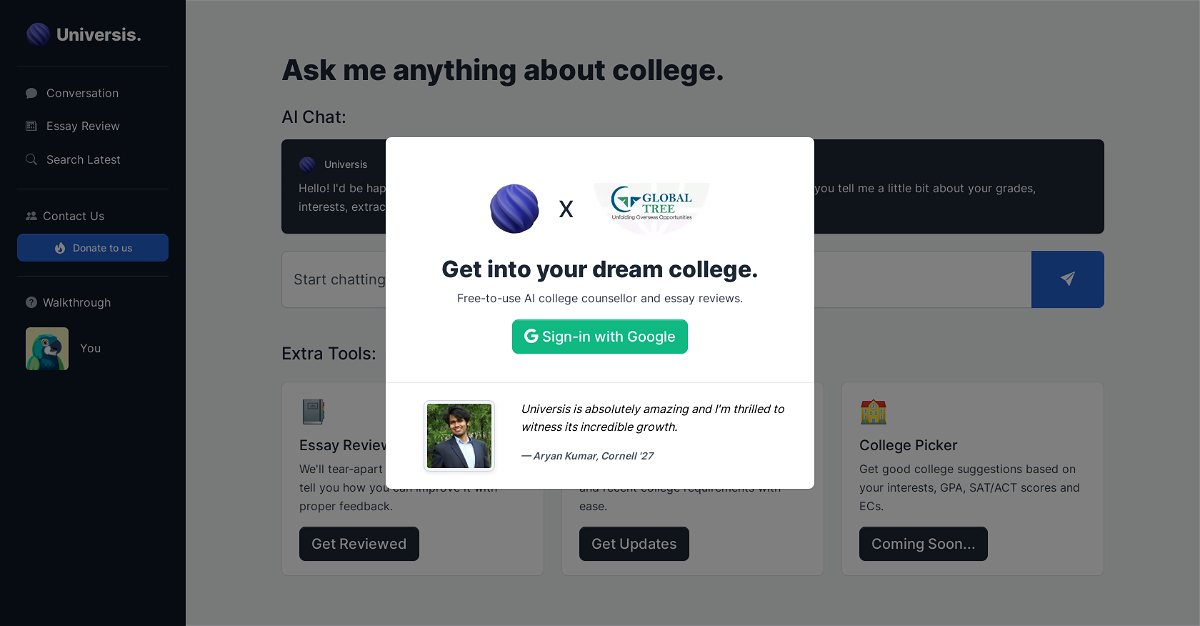Click Sign-in with Google button
1200x626 pixels.
[x=600, y=337]
